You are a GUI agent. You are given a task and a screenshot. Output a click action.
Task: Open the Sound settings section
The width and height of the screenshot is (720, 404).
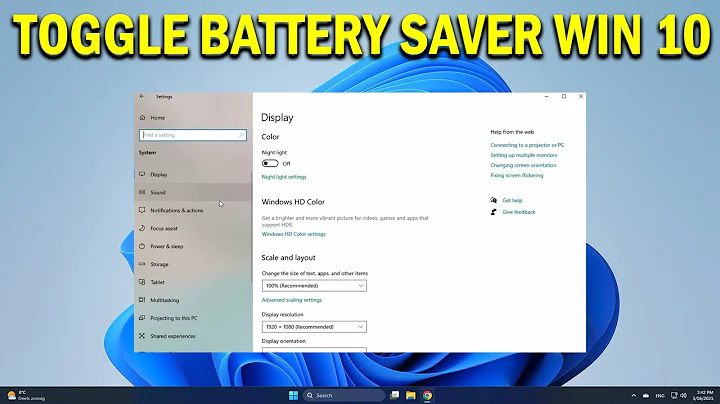coord(193,192)
